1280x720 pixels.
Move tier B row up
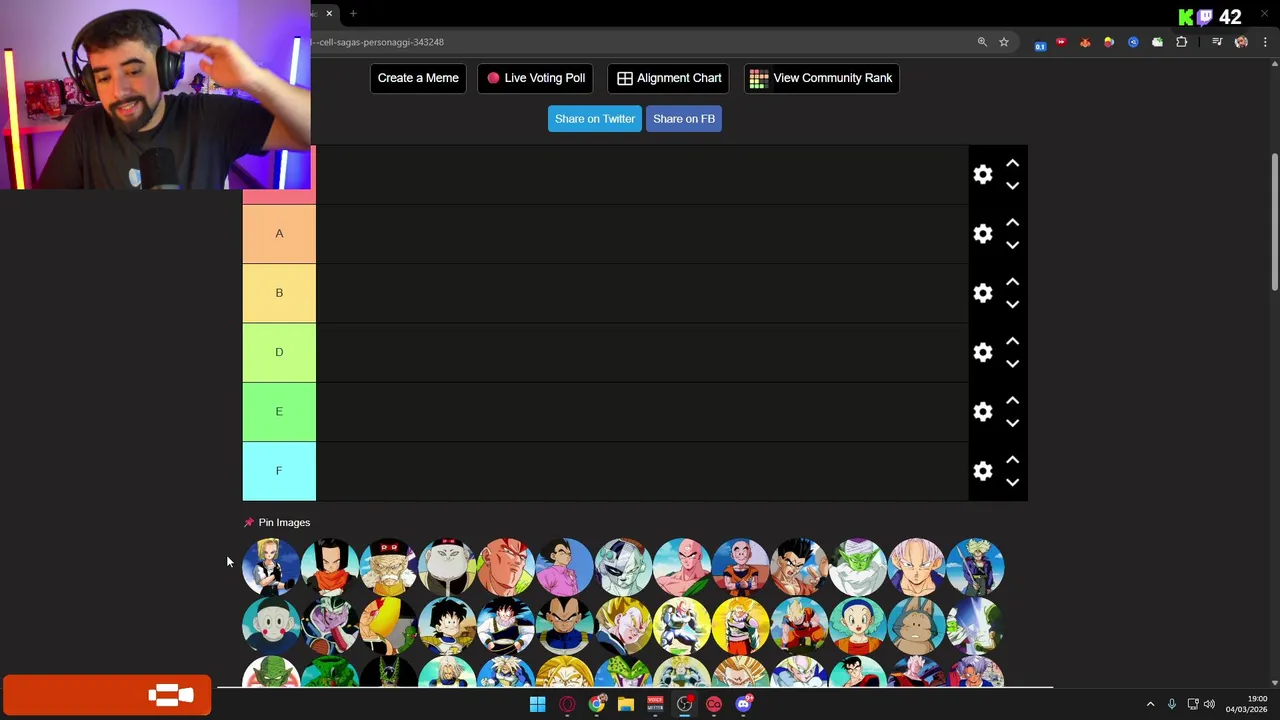click(x=1012, y=281)
